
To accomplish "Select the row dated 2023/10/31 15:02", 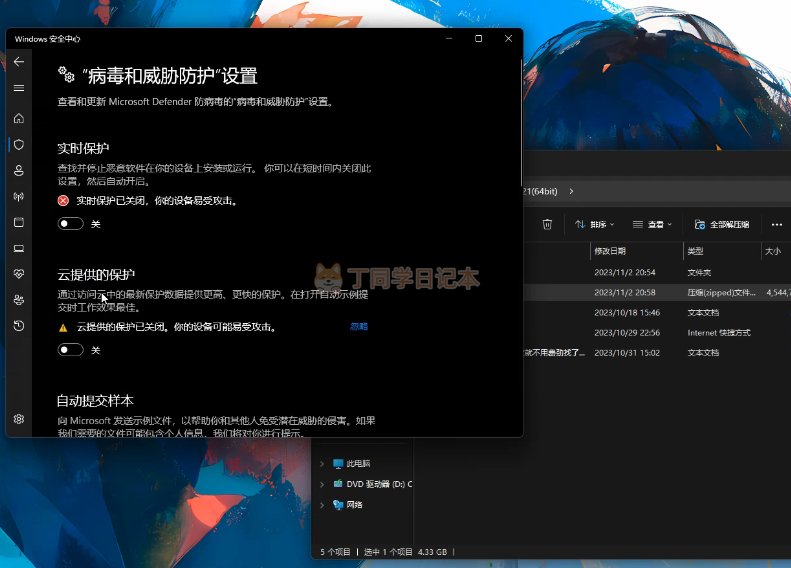I will 657,353.
